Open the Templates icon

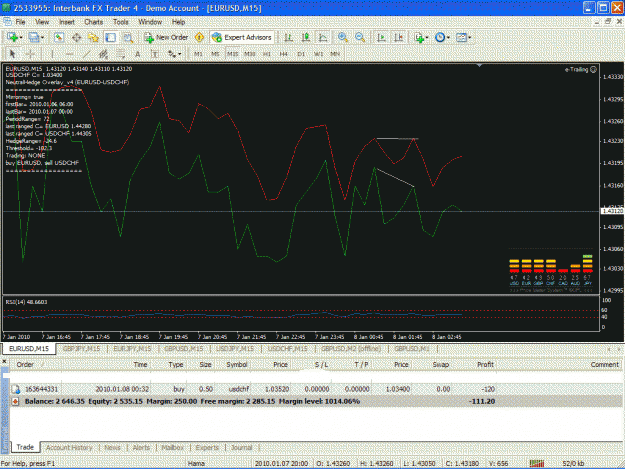(461, 37)
